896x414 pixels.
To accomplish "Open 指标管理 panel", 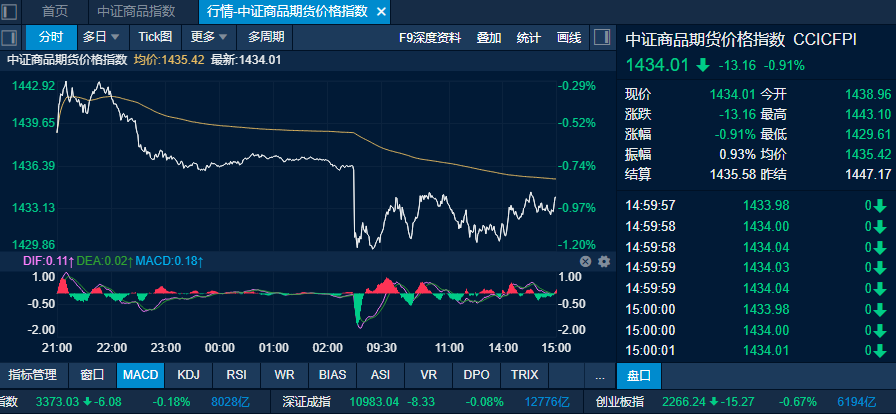I will tap(33, 376).
